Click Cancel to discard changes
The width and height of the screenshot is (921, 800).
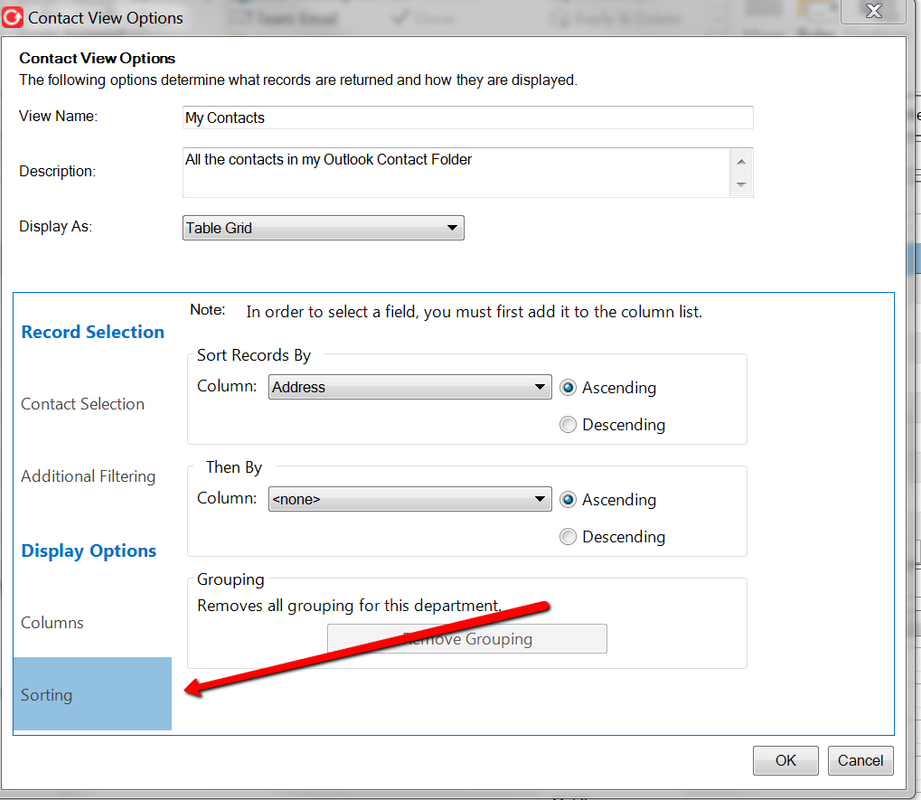pos(861,761)
